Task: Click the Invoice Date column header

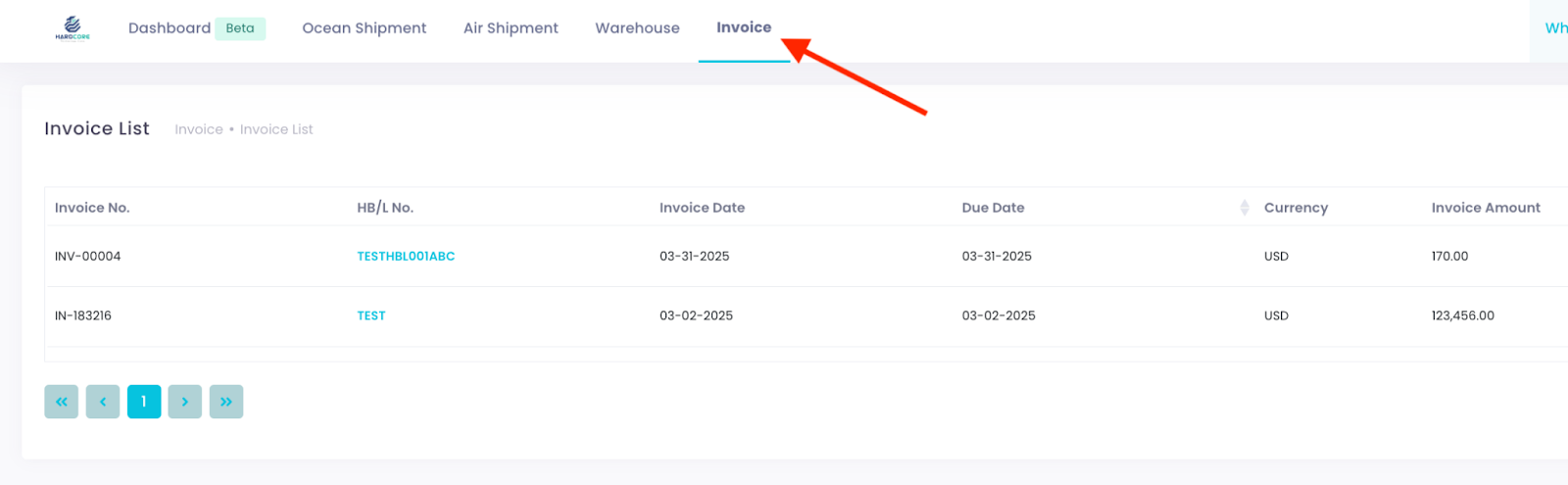Action: coord(702,208)
